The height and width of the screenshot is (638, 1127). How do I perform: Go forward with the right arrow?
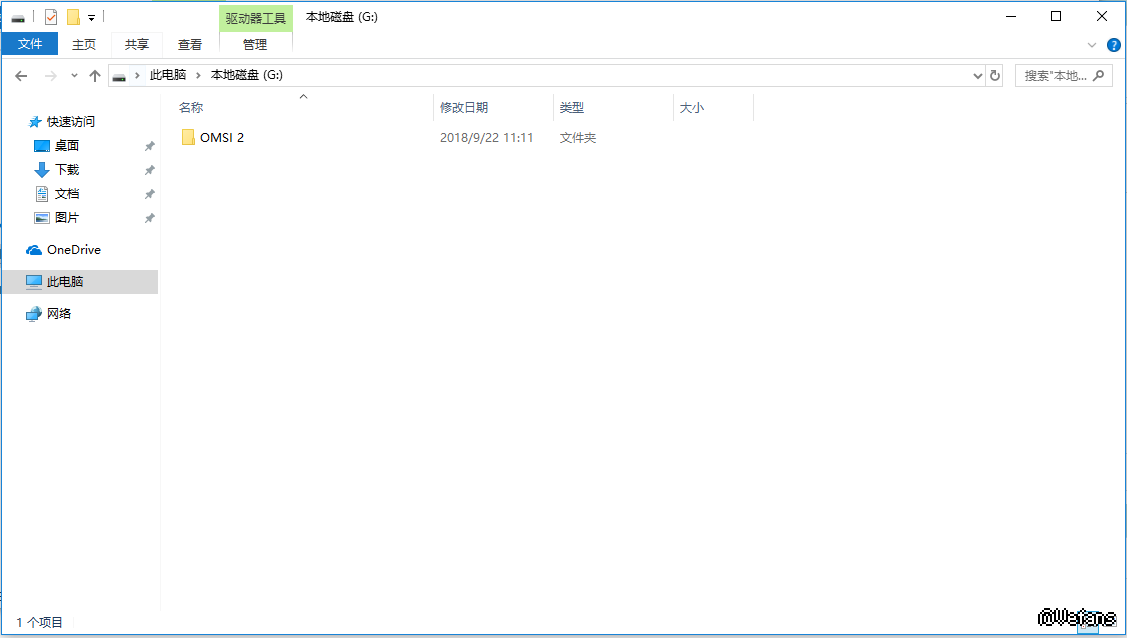click(x=50, y=75)
